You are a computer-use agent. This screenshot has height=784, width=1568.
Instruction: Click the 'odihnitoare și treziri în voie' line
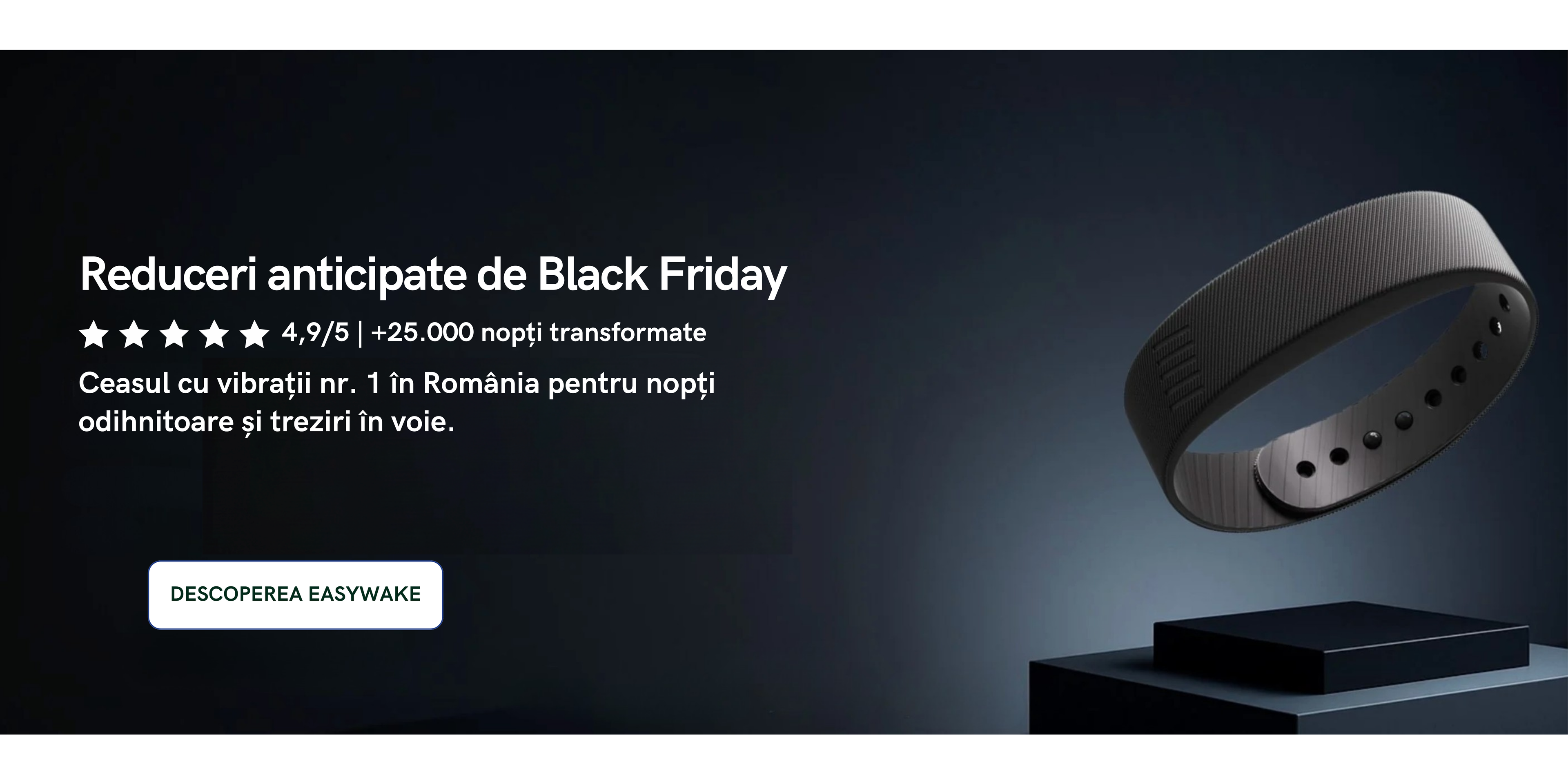[x=267, y=422]
